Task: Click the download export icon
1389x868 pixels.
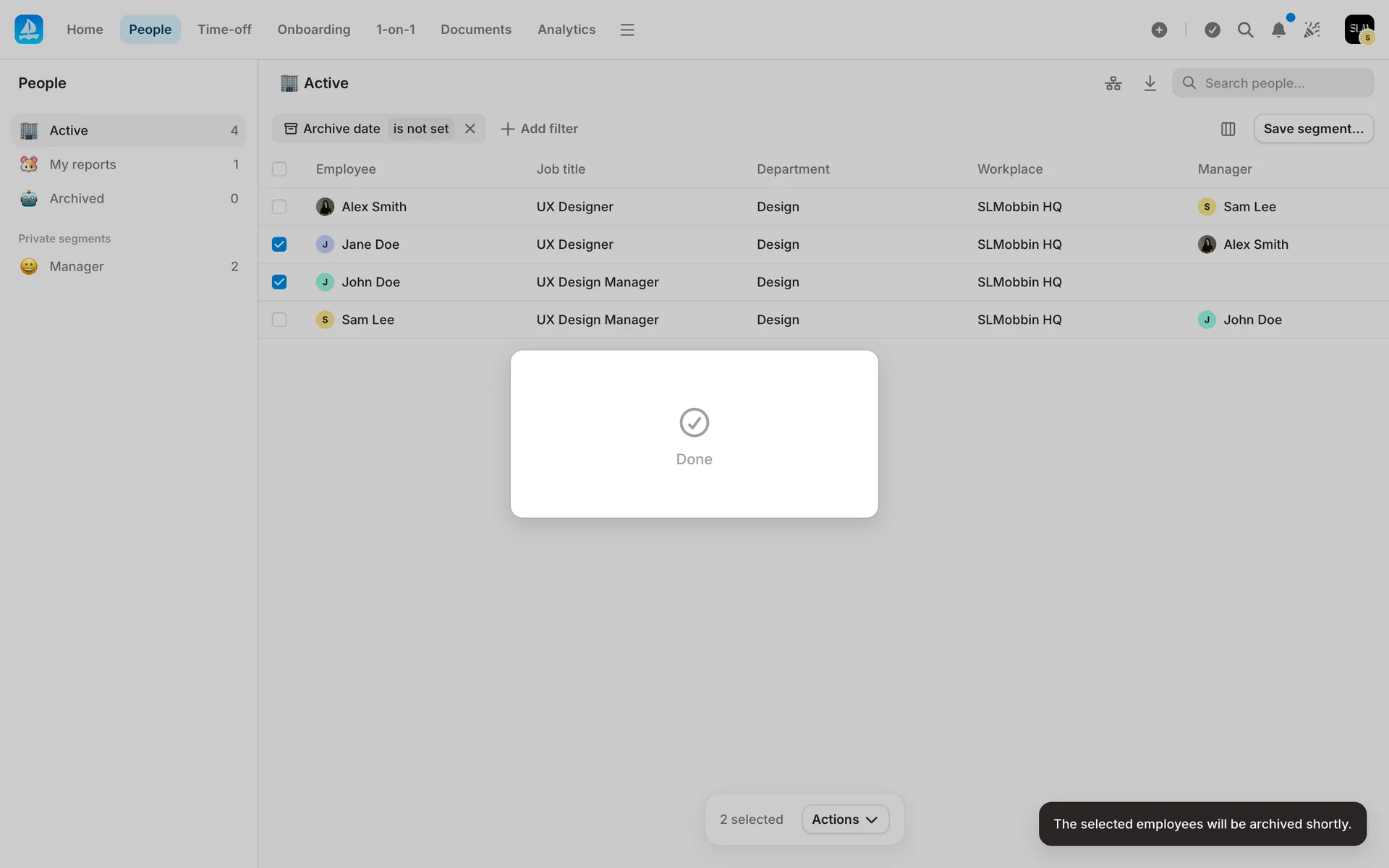Action: [1150, 83]
